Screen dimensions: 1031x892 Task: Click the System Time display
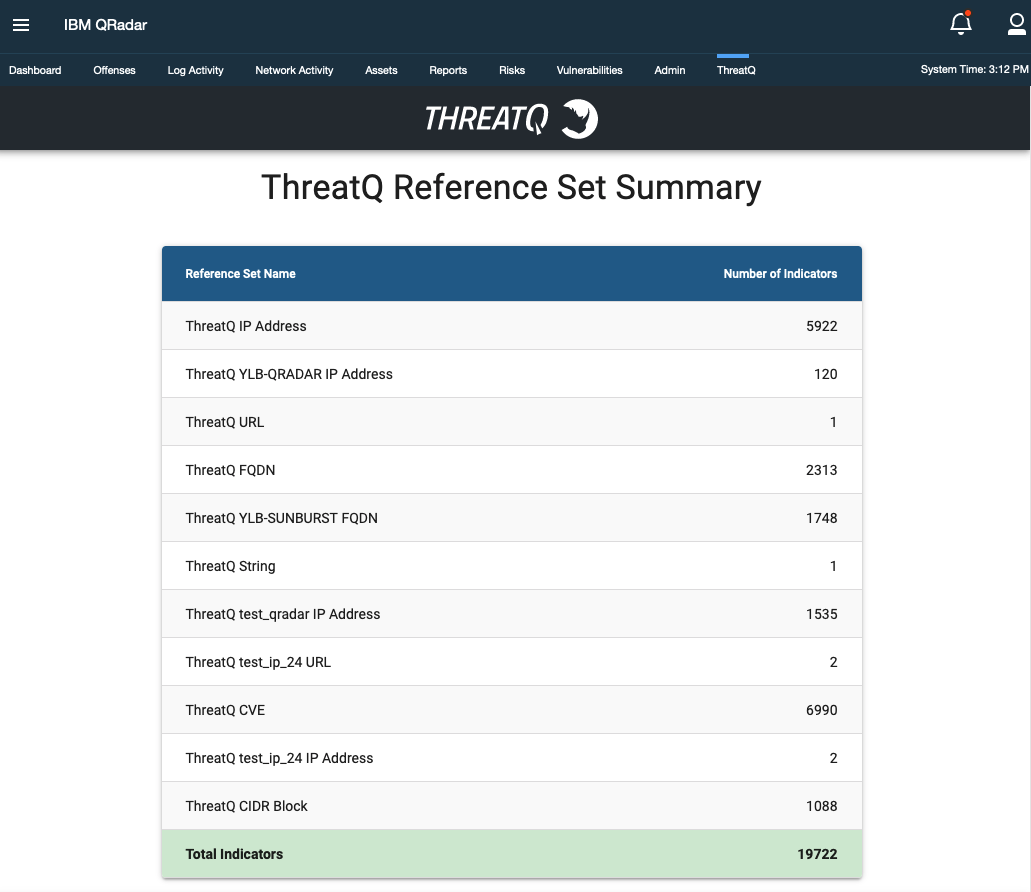[974, 69]
